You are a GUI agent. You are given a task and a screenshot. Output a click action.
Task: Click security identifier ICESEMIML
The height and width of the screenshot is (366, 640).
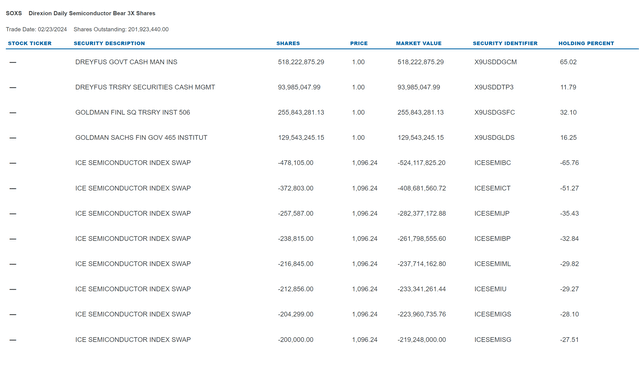[493, 264]
